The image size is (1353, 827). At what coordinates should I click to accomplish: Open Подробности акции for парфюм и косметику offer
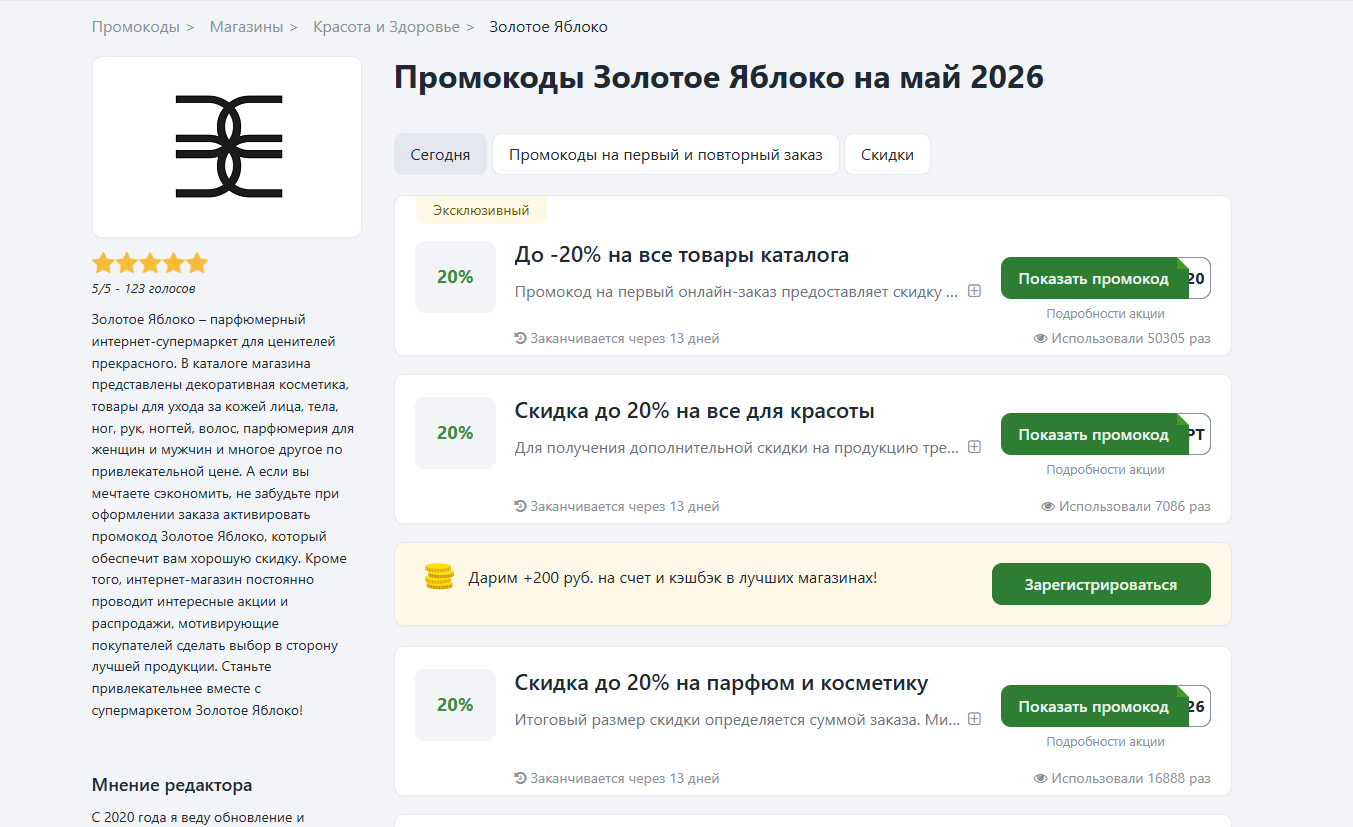click(1105, 741)
